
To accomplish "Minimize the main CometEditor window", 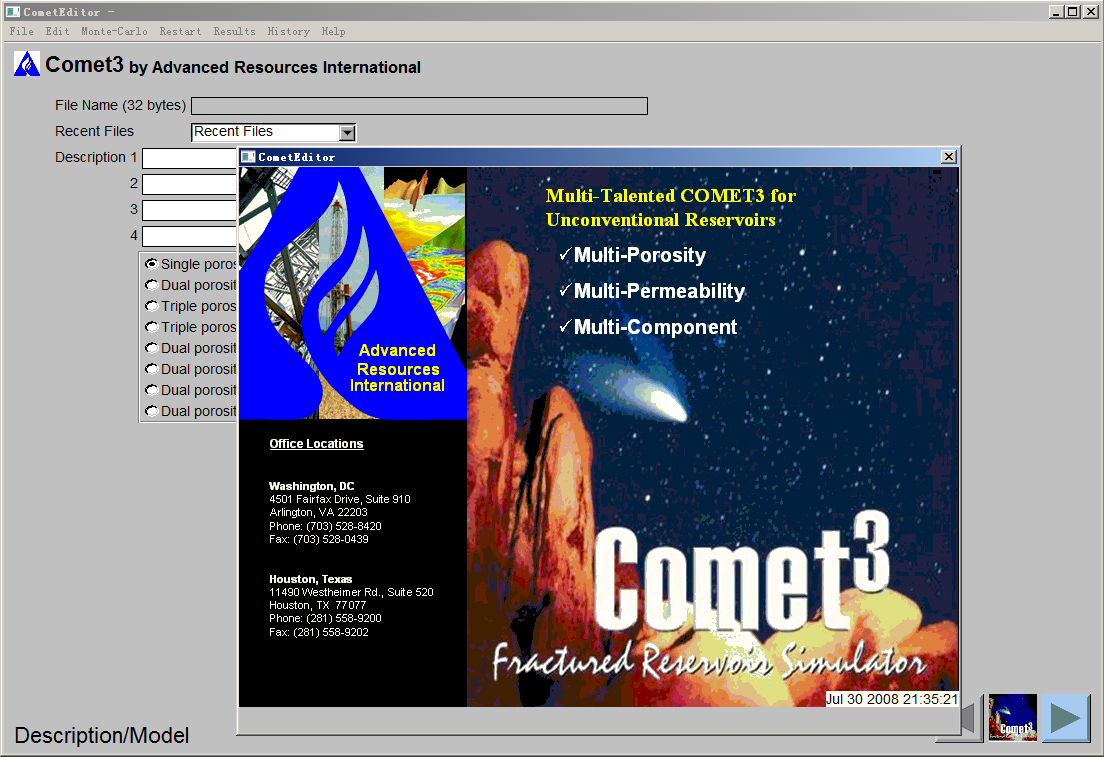I will click(x=1055, y=11).
